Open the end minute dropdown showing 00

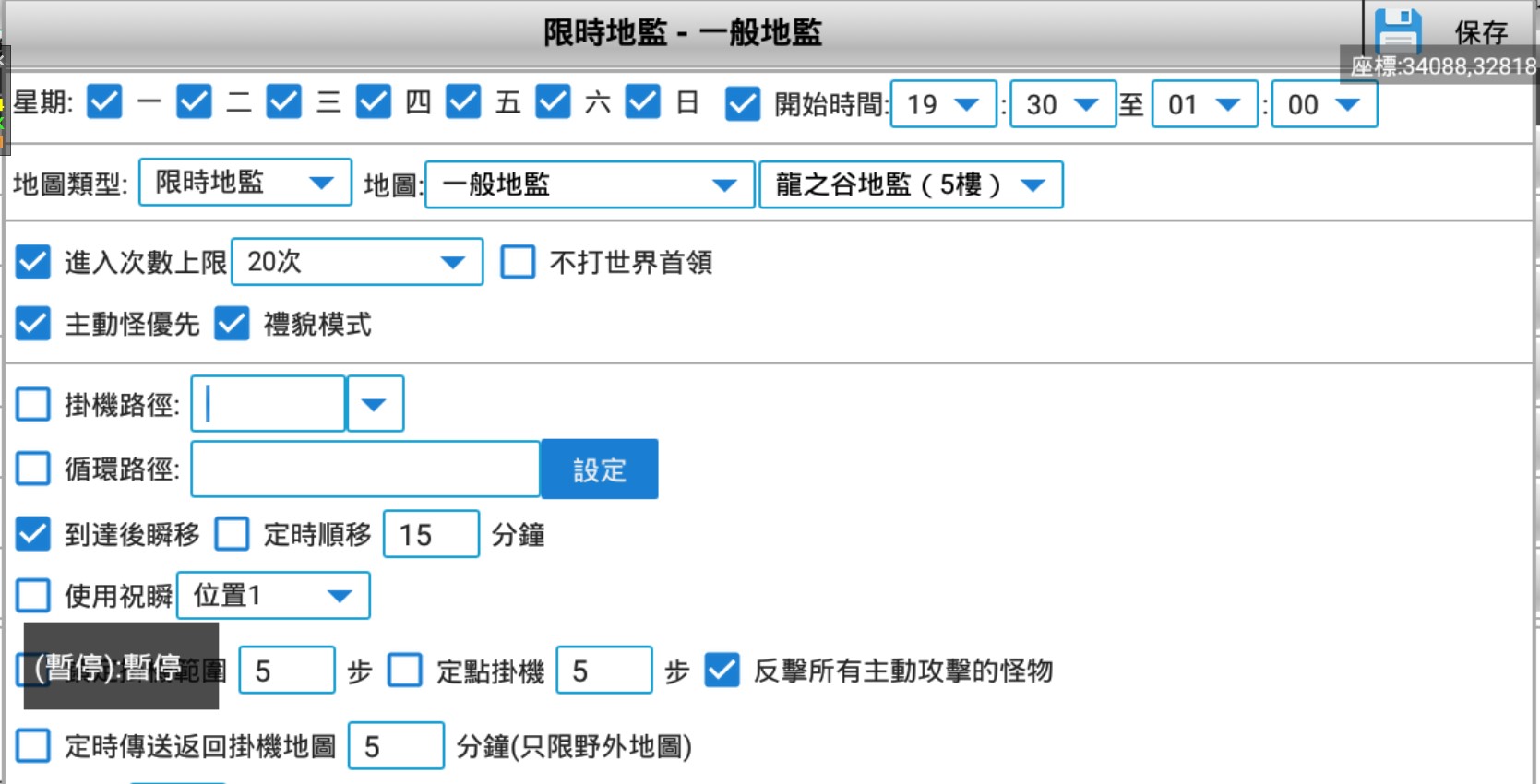point(1324,104)
